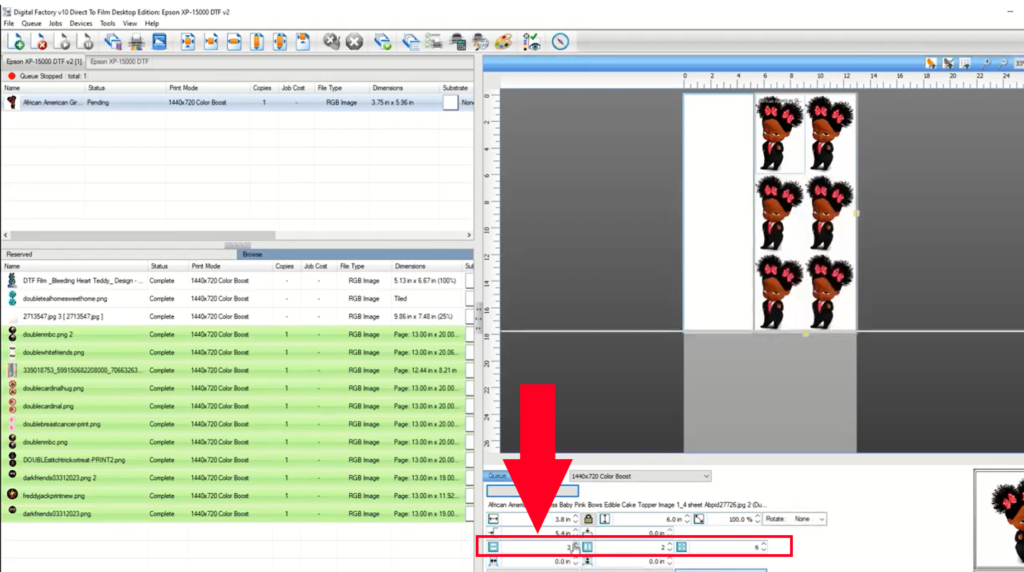Click the queue with green check icon
The height and width of the screenshot is (572, 1024).
coord(383,42)
